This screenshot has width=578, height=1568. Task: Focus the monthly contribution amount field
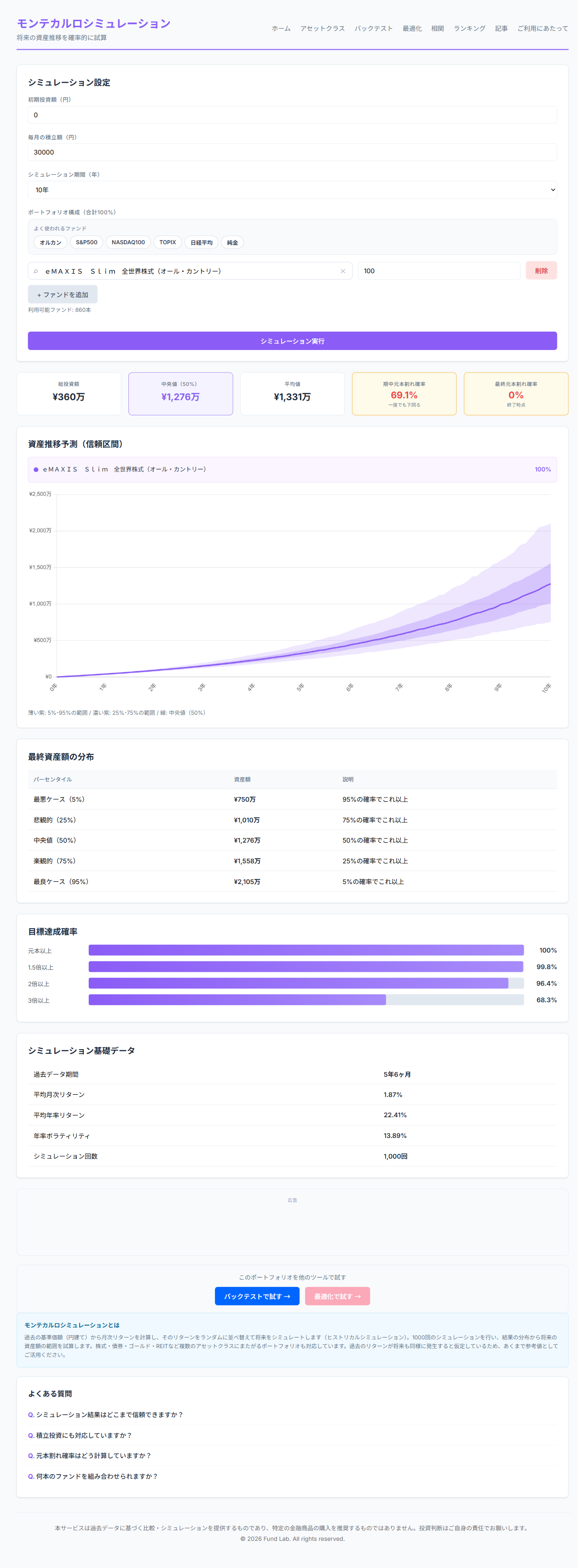point(292,152)
